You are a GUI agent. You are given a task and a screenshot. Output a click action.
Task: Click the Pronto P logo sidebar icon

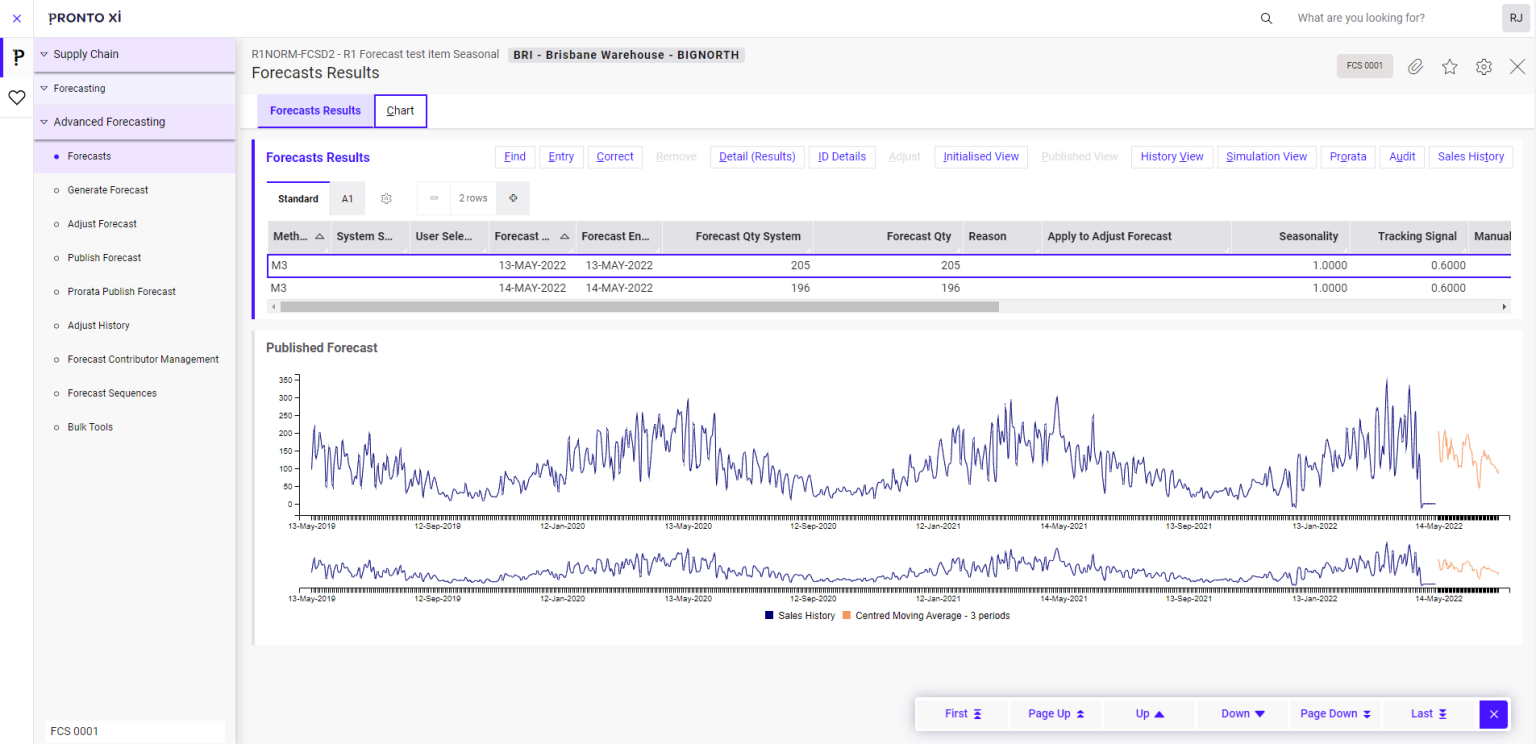point(17,57)
